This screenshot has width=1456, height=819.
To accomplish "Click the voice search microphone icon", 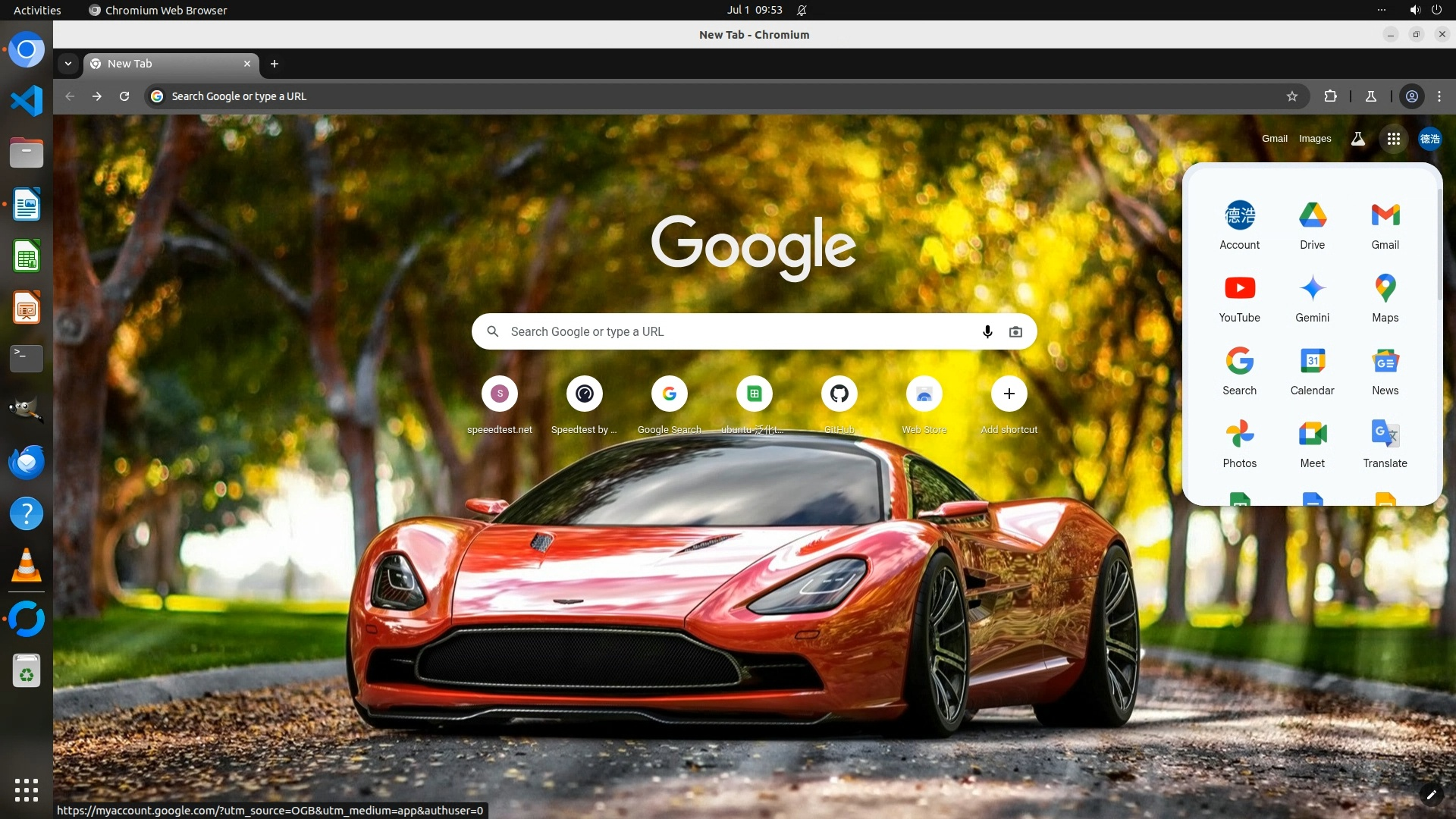I will pos(987,331).
